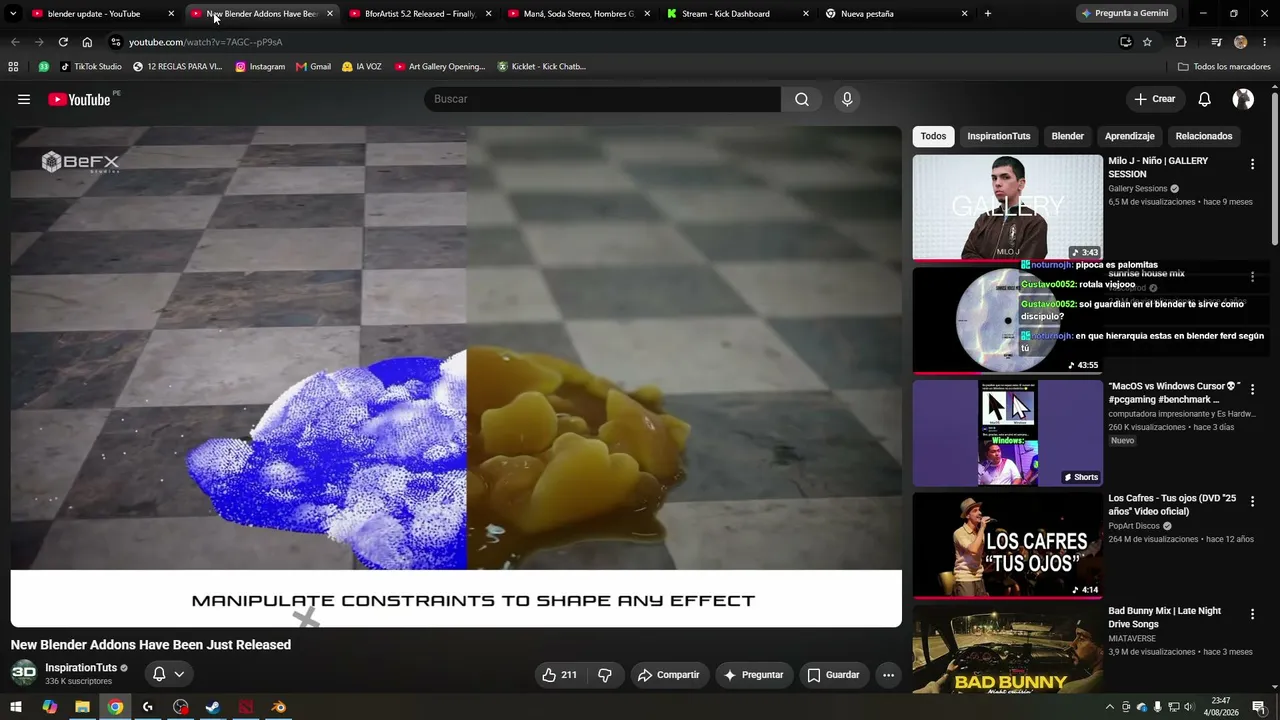Open the Windows notification center
Viewport: 1280px width, 720px height.
point(1259,707)
